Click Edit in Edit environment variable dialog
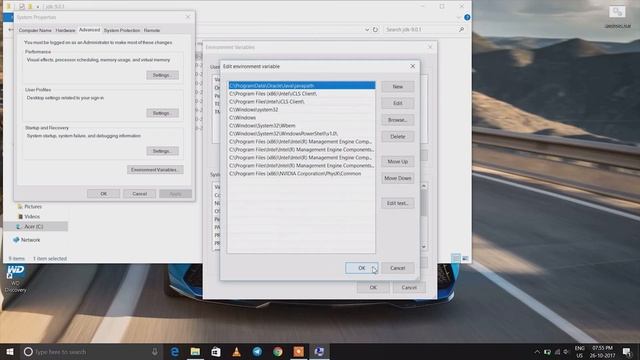Screen dimensions: 640x360 [x=398, y=103]
